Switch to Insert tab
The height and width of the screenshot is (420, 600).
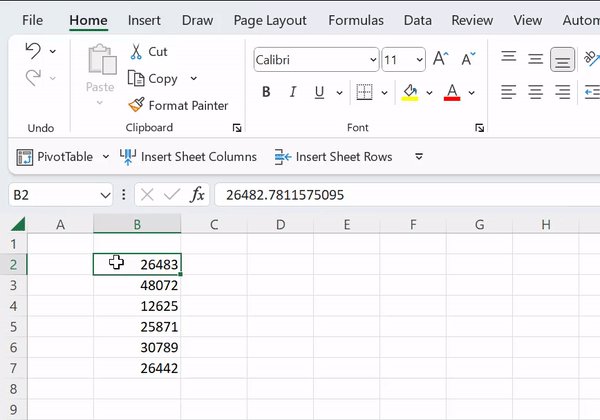(x=144, y=20)
